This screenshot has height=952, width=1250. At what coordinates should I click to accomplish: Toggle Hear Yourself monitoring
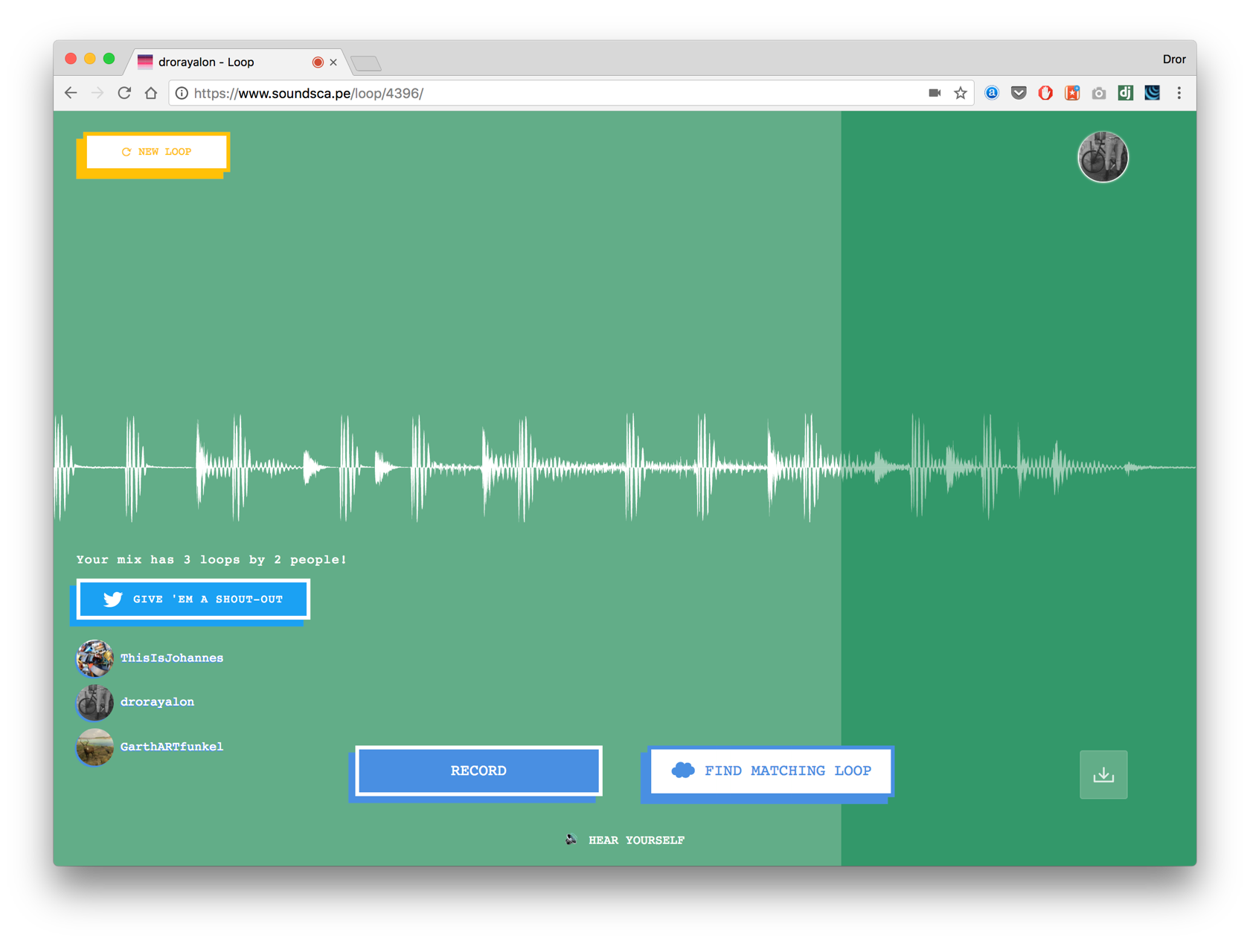point(636,840)
